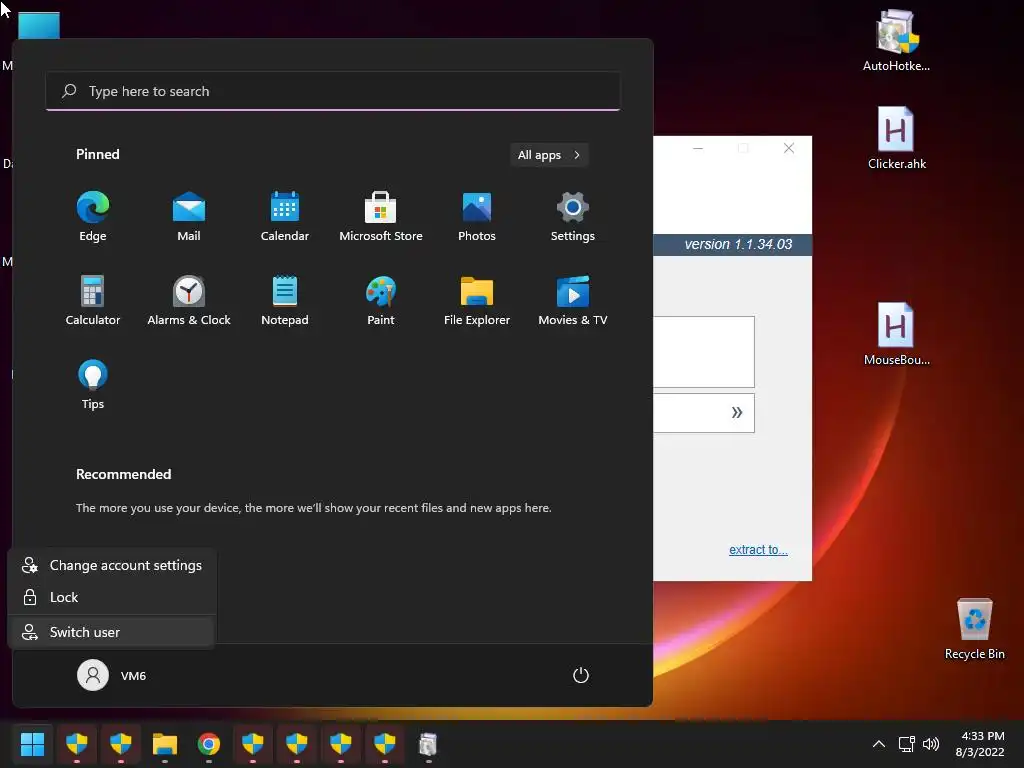Open Google Chrome from the taskbar
Viewport: 1024px width, 768px height.
(209, 744)
